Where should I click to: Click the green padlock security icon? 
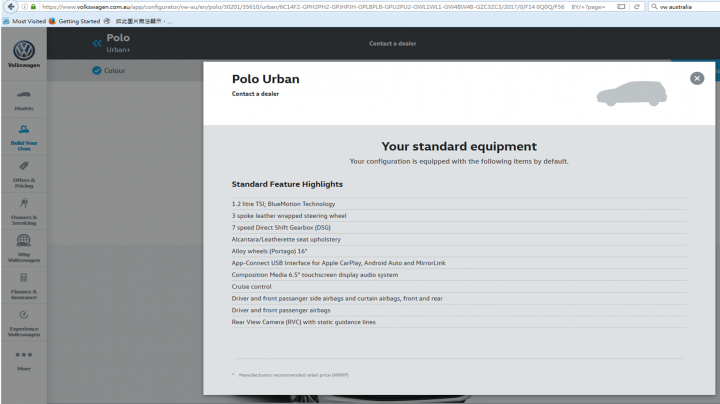(33, 6)
